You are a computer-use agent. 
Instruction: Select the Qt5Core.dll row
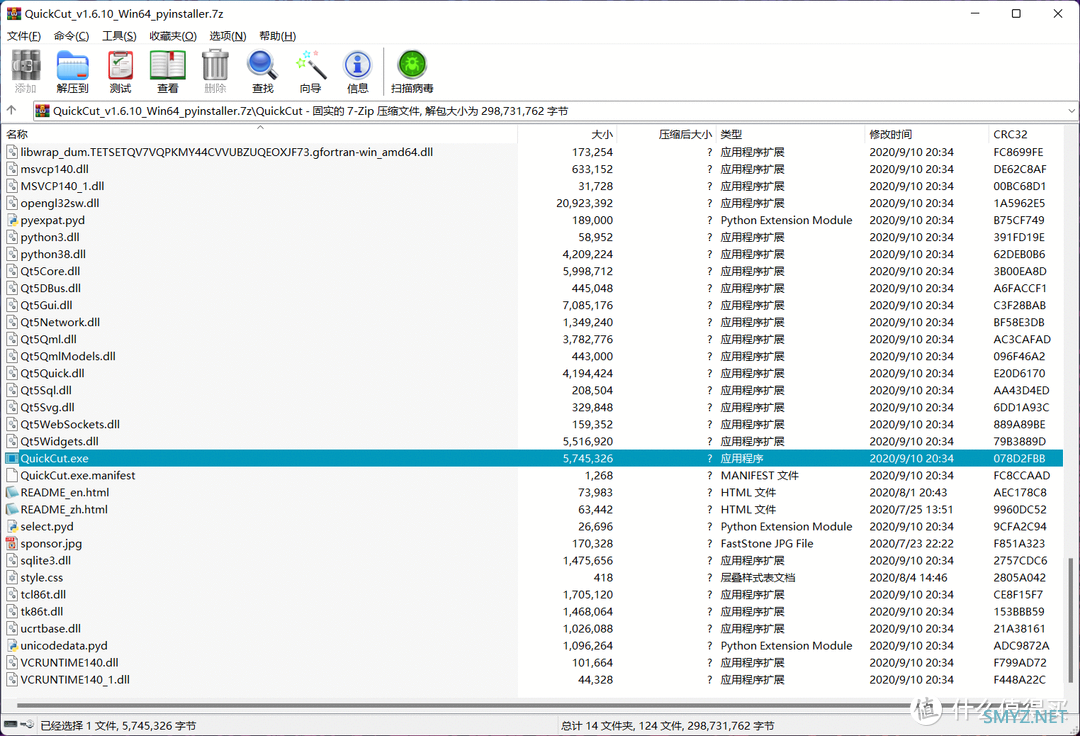point(534,271)
